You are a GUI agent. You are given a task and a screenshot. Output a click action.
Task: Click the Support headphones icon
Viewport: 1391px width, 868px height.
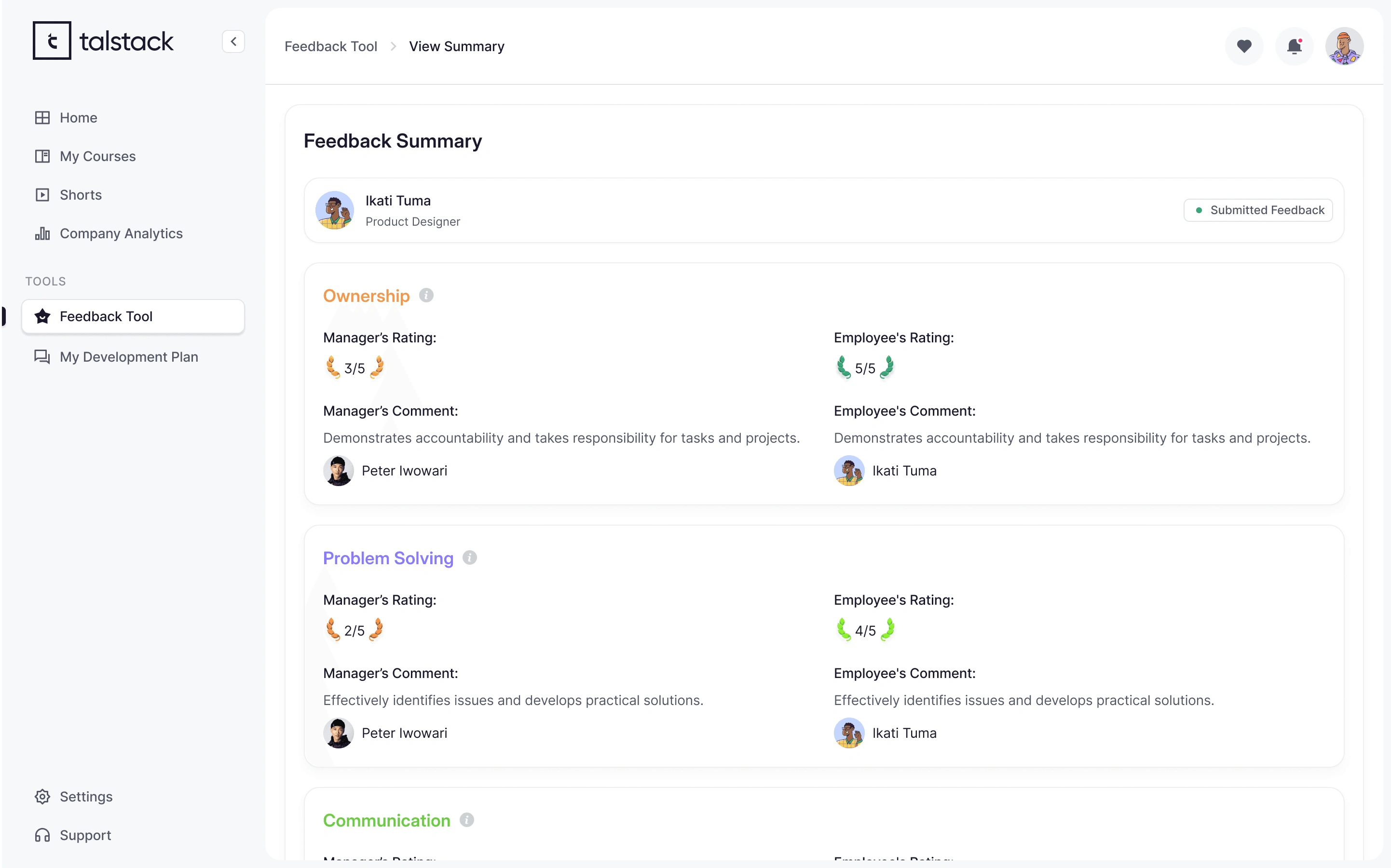click(x=42, y=835)
